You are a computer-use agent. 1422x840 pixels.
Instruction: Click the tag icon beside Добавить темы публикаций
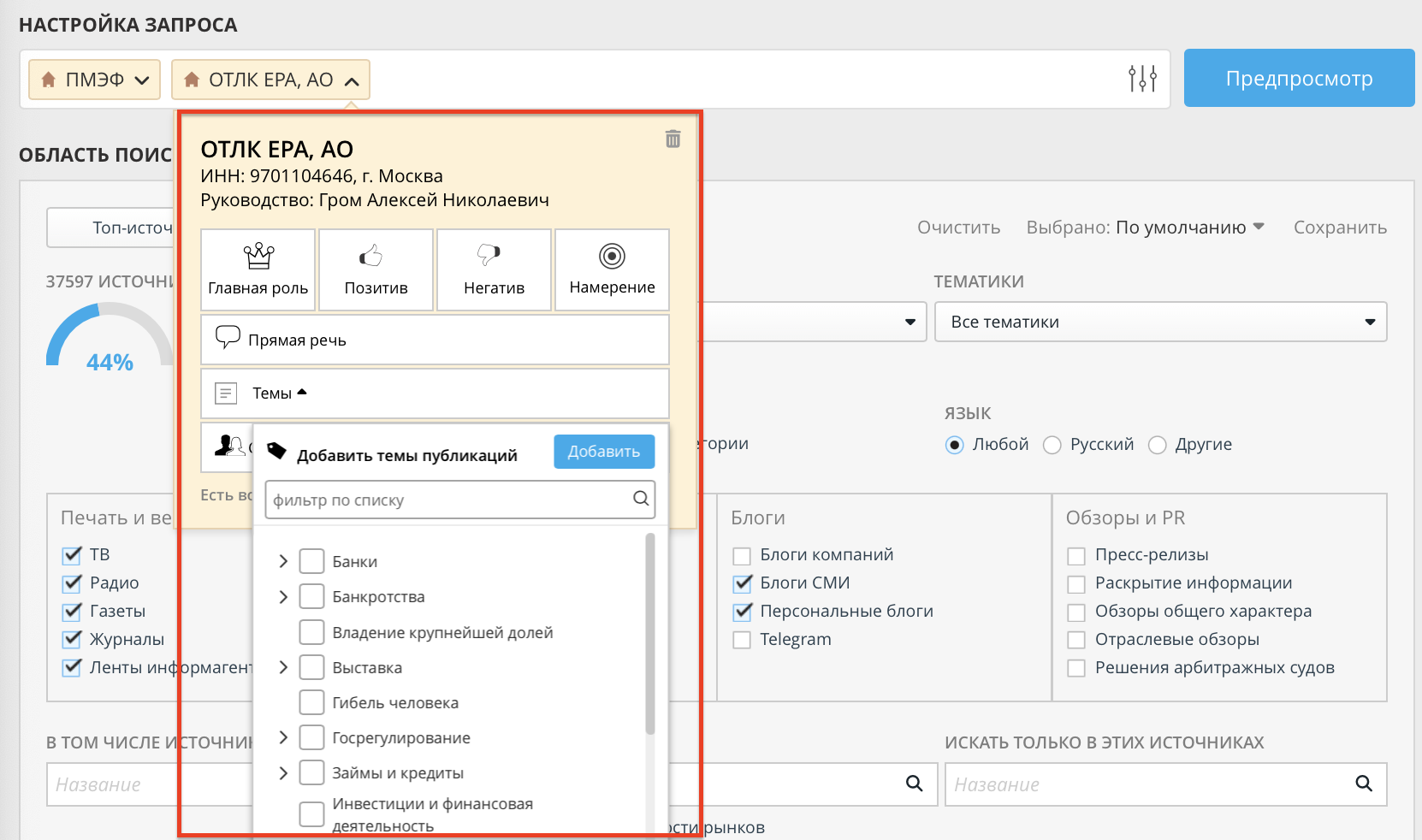point(276,451)
